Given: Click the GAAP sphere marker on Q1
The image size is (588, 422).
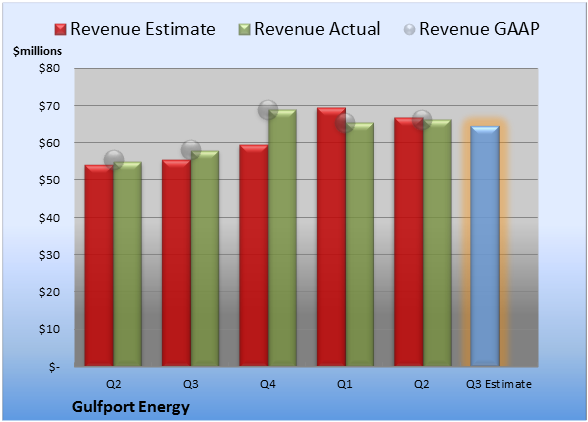Looking at the screenshot, I should 345,123.
